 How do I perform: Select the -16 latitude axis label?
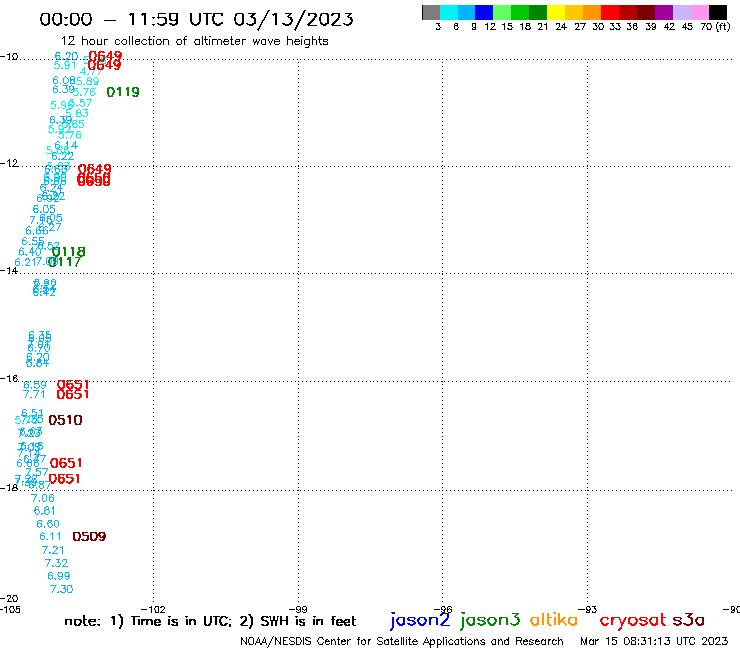click(9, 379)
